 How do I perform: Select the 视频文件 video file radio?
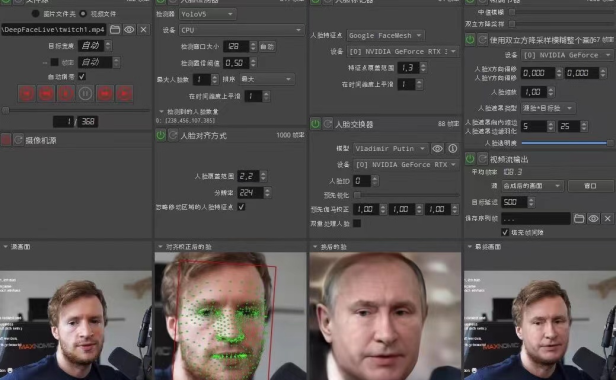coord(83,14)
